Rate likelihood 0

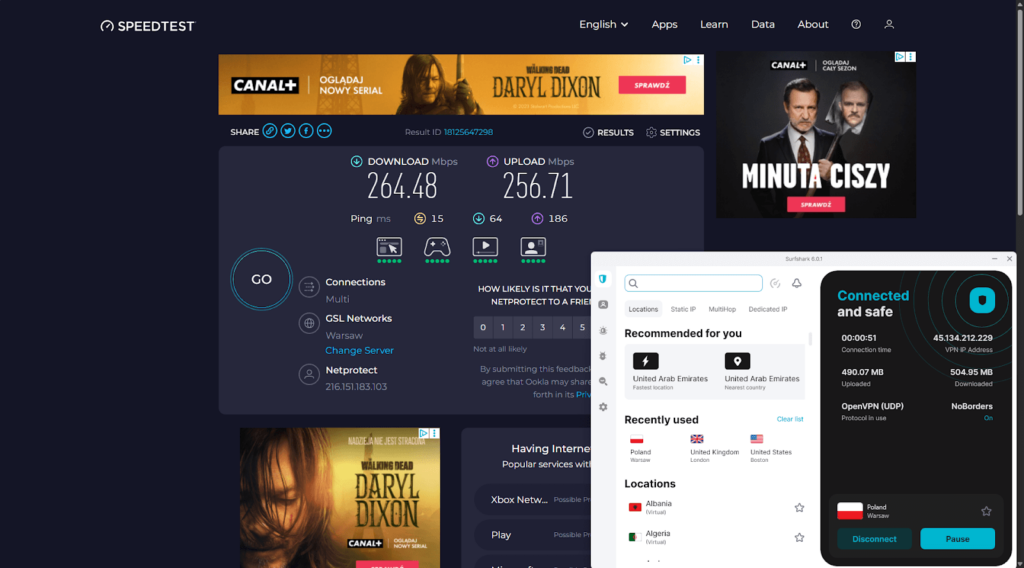(483, 327)
